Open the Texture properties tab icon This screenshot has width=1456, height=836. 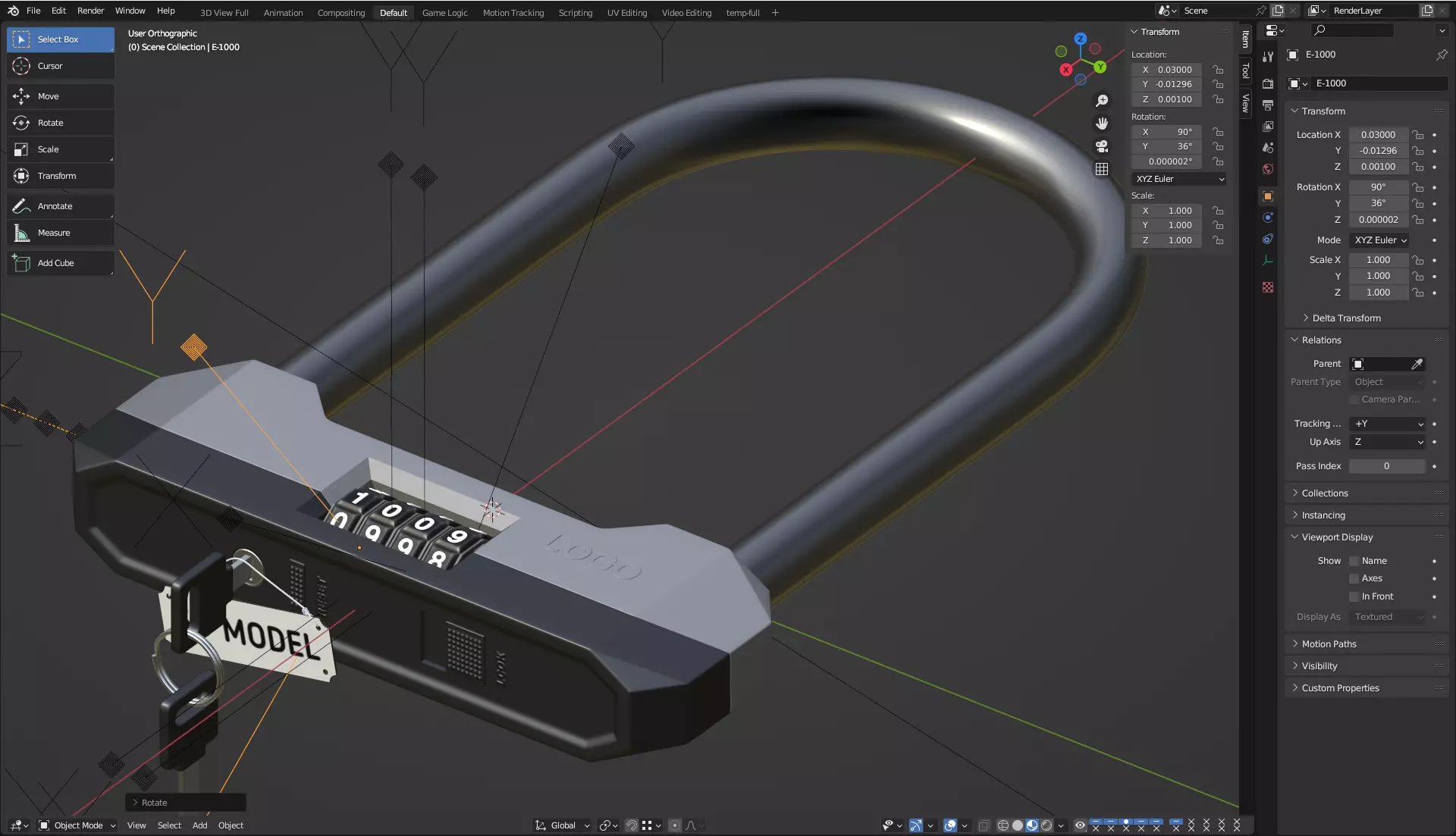[x=1268, y=287]
